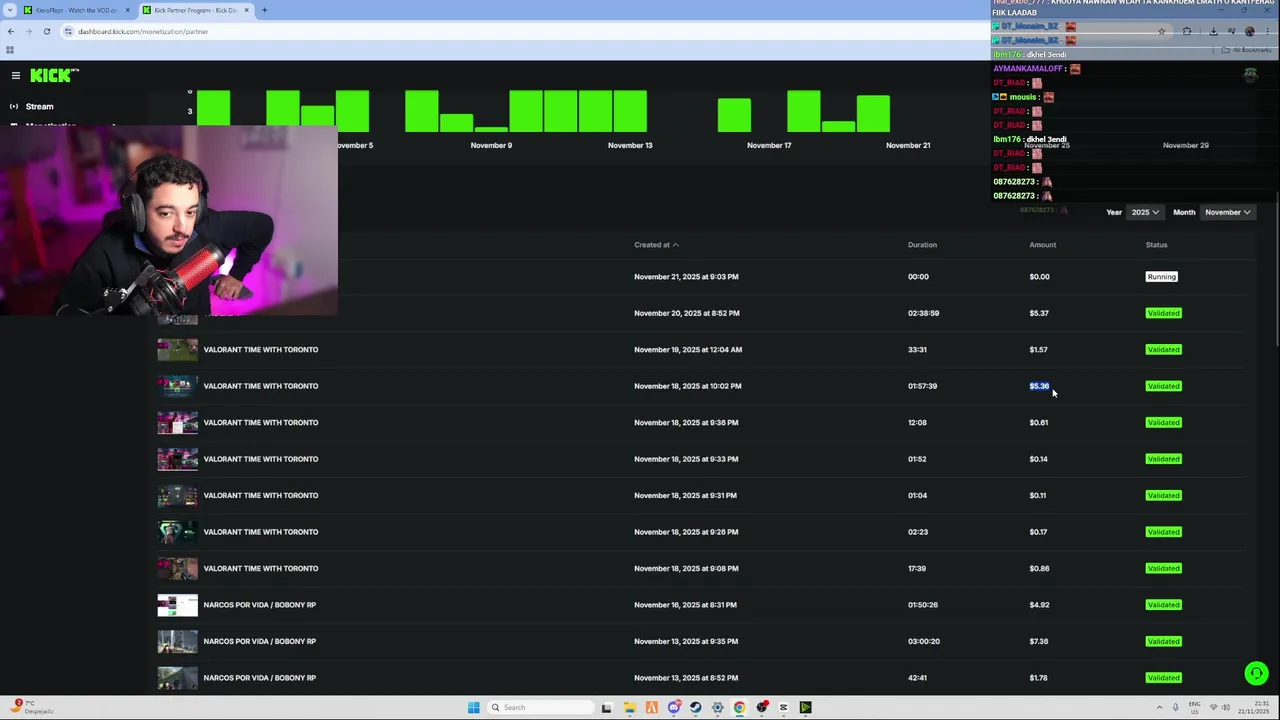Open Discord from the taskbar
The image size is (1280, 720).
click(674, 707)
